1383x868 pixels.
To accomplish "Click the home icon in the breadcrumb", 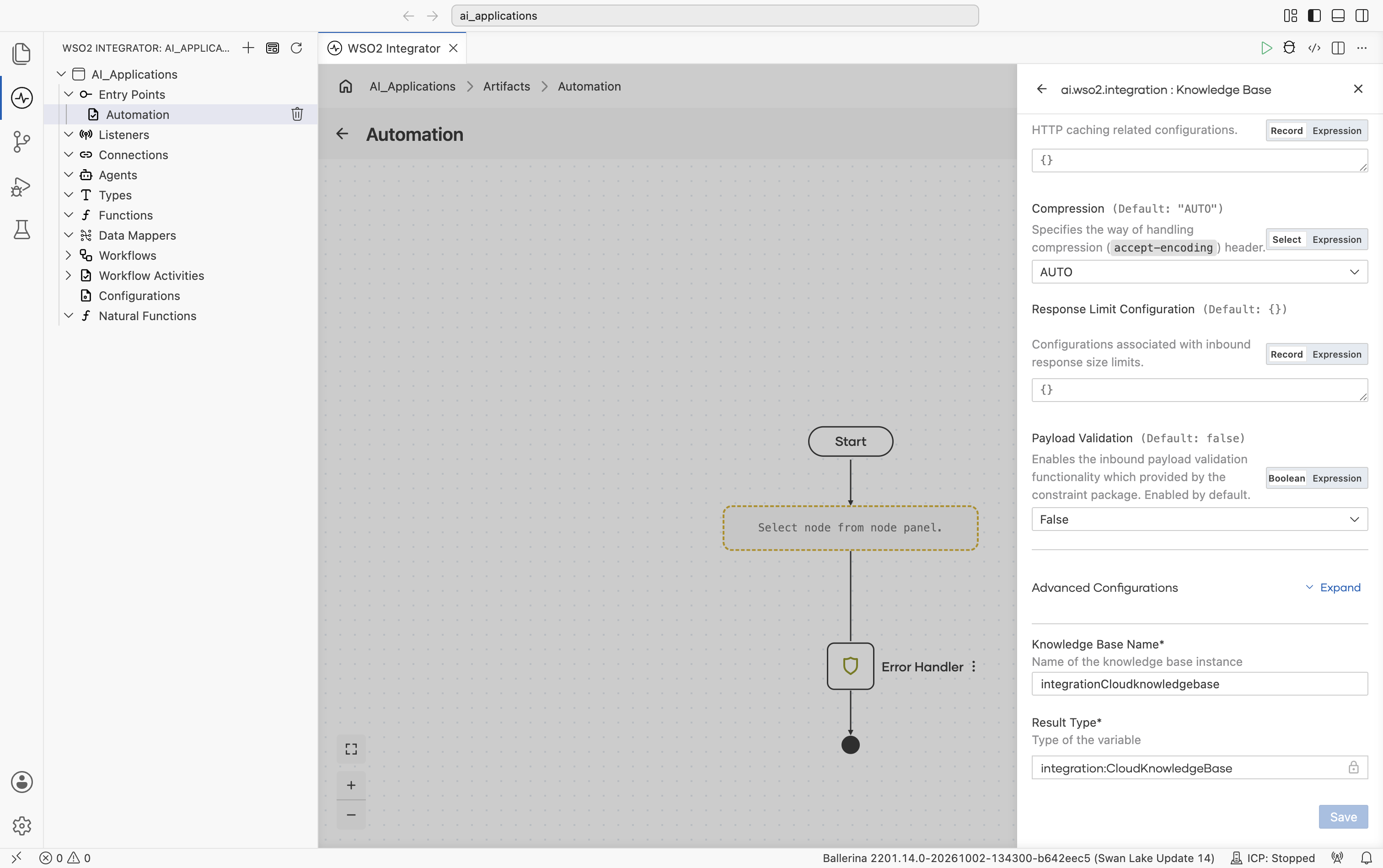I will [346, 86].
